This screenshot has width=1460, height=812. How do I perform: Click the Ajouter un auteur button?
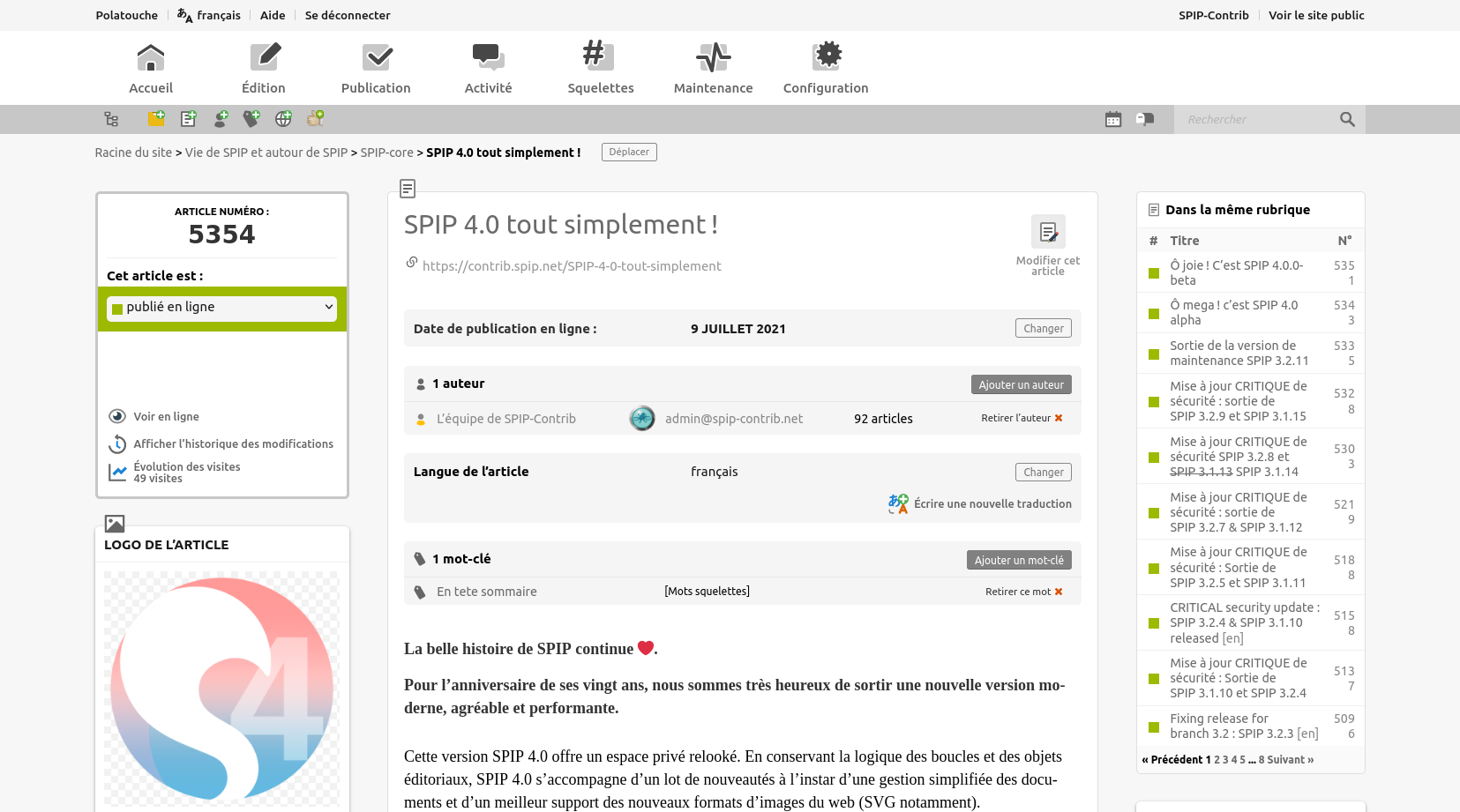[1021, 384]
